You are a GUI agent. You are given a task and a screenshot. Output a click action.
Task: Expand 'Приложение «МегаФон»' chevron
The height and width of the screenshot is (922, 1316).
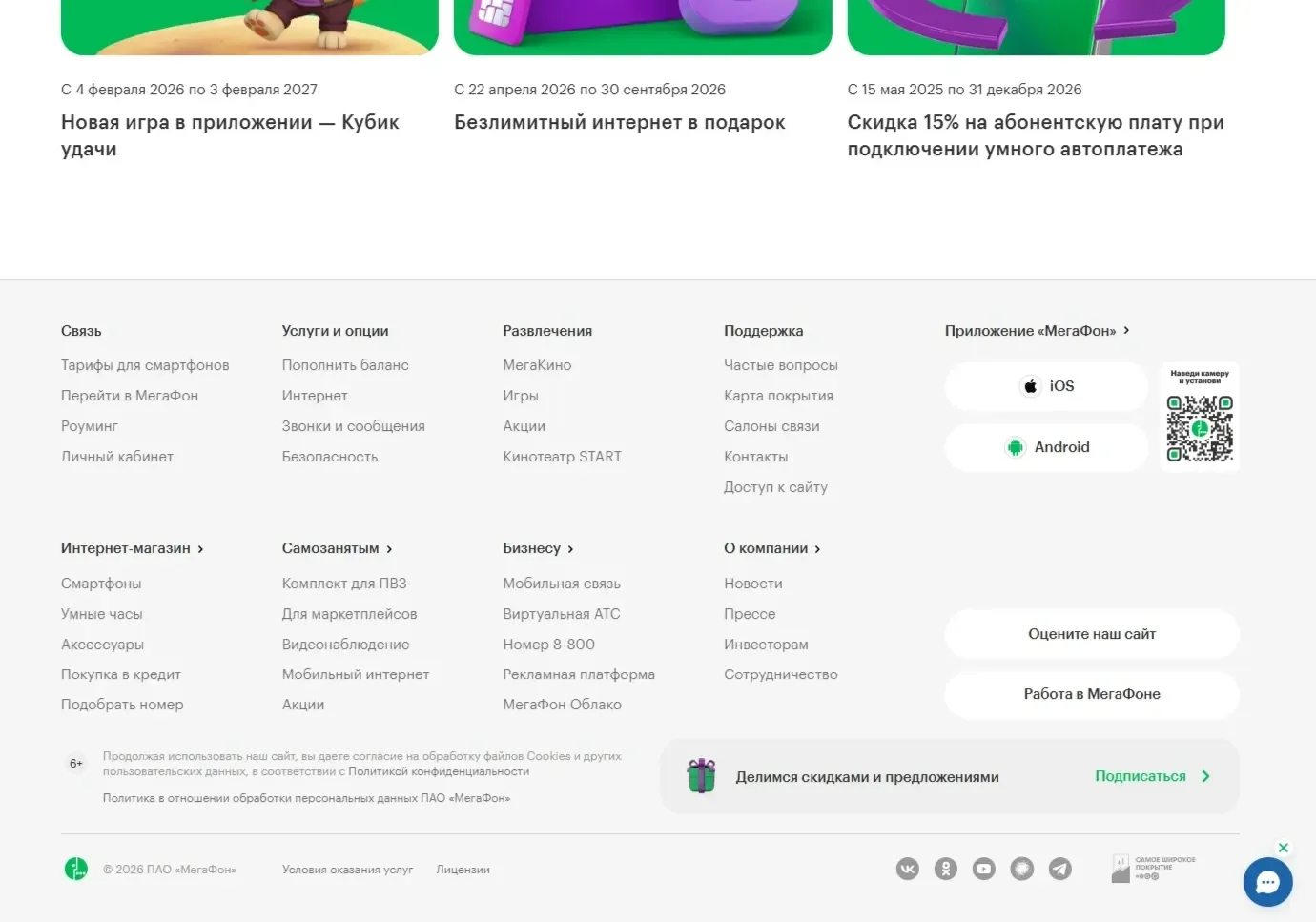1126,330
